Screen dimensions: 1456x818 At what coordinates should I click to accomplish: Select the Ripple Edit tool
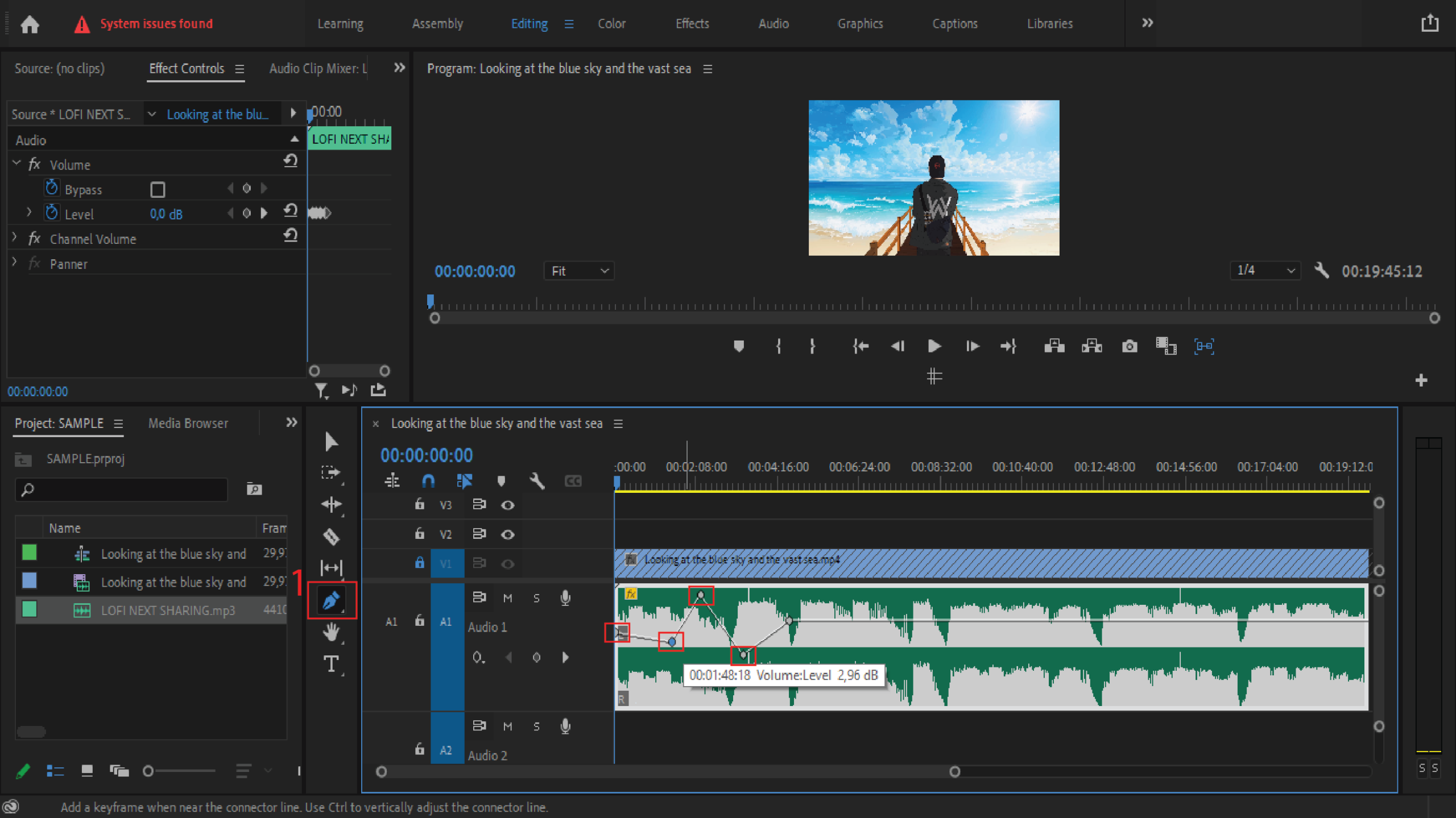point(331,504)
